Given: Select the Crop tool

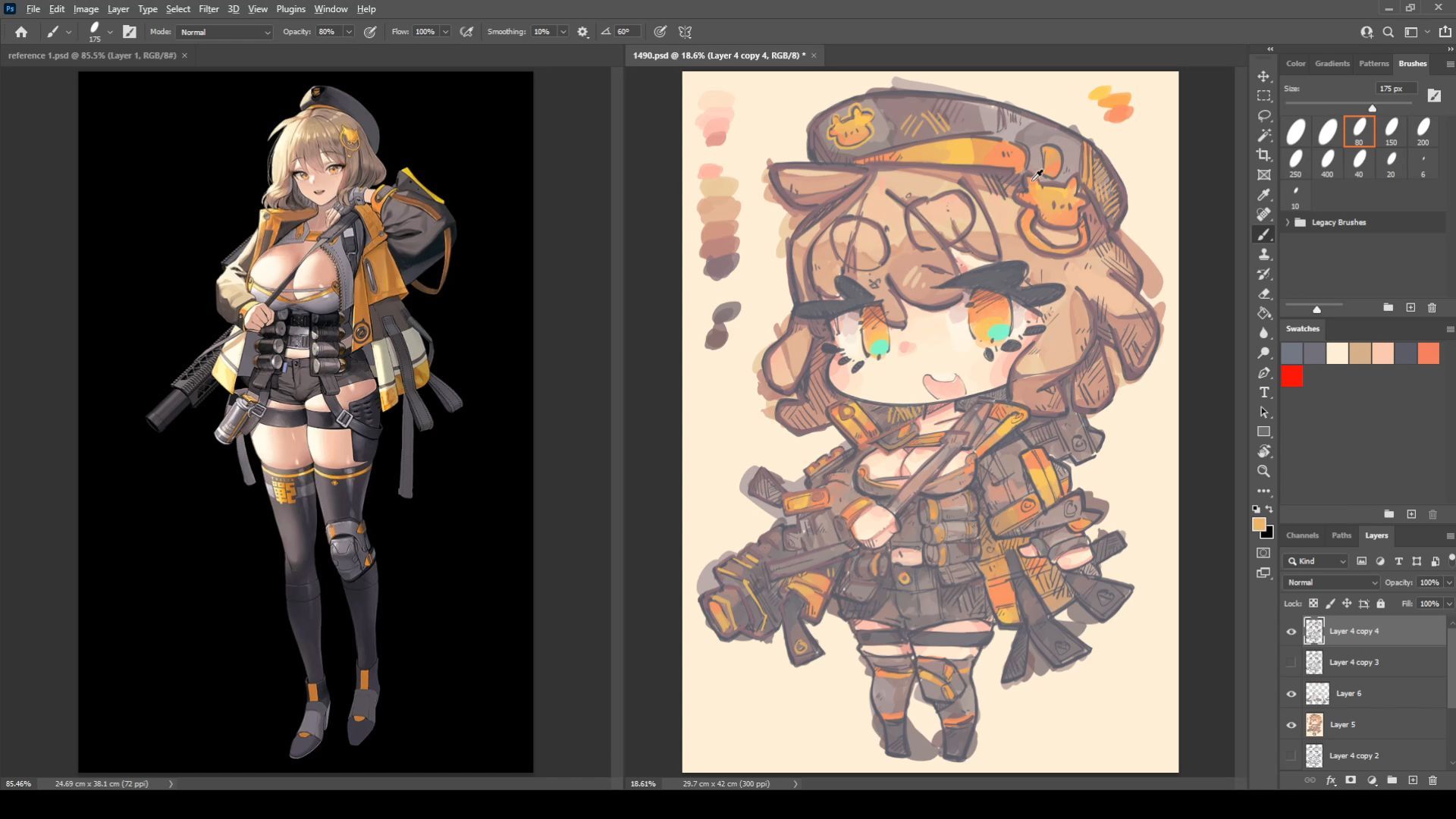Looking at the screenshot, I should (x=1263, y=155).
